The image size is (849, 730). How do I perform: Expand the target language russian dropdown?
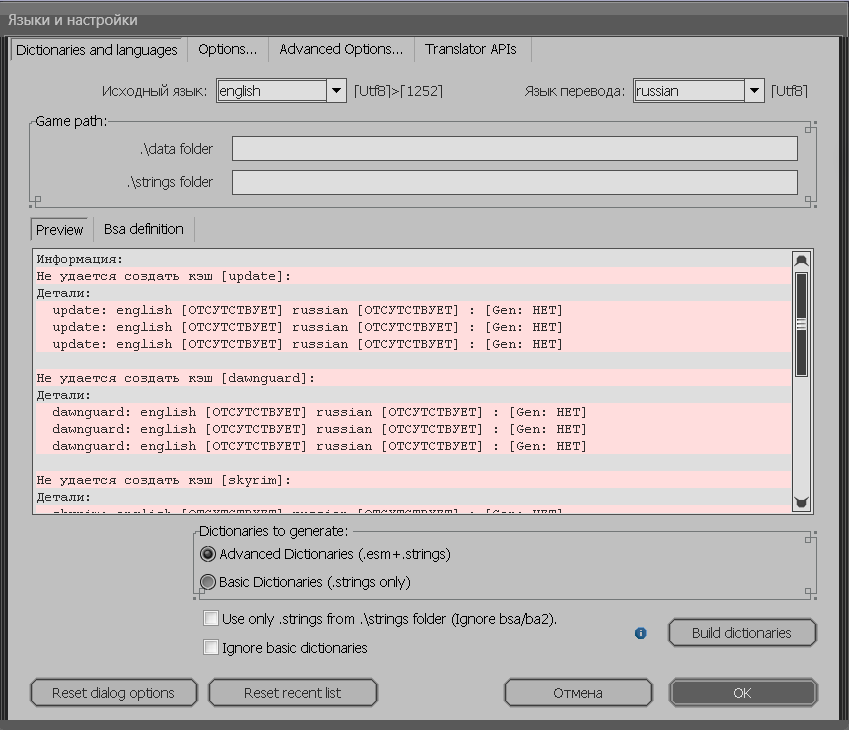pyautogui.click(x=754, y=91)
